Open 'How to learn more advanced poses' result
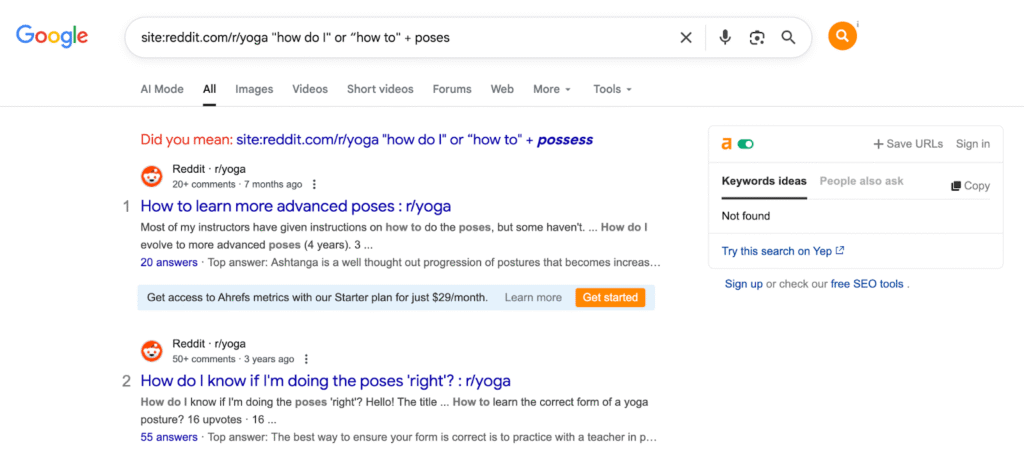The image size is (1024, 467). (x=296, y=206)
